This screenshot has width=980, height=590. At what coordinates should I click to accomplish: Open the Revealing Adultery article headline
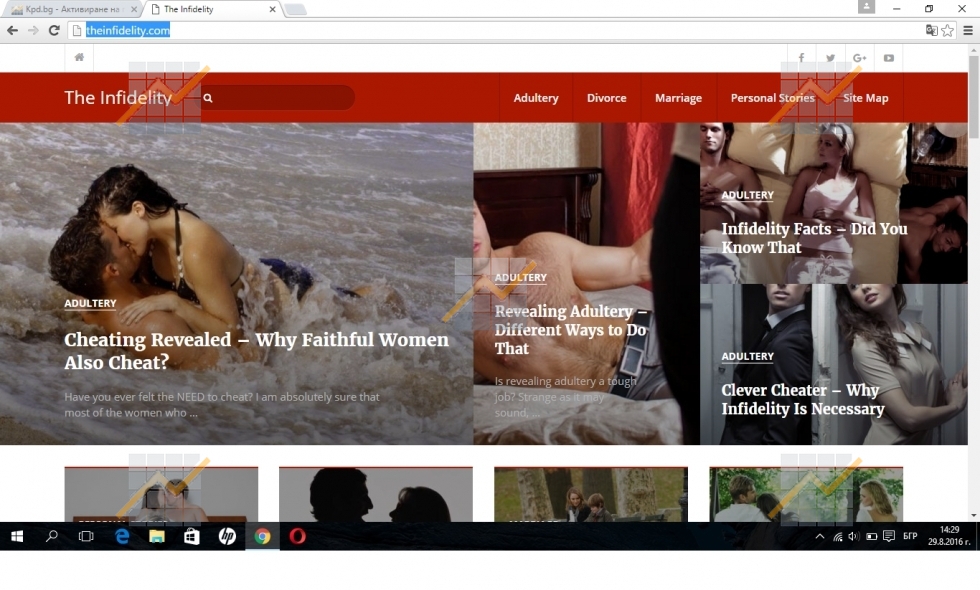pos(571,329)
